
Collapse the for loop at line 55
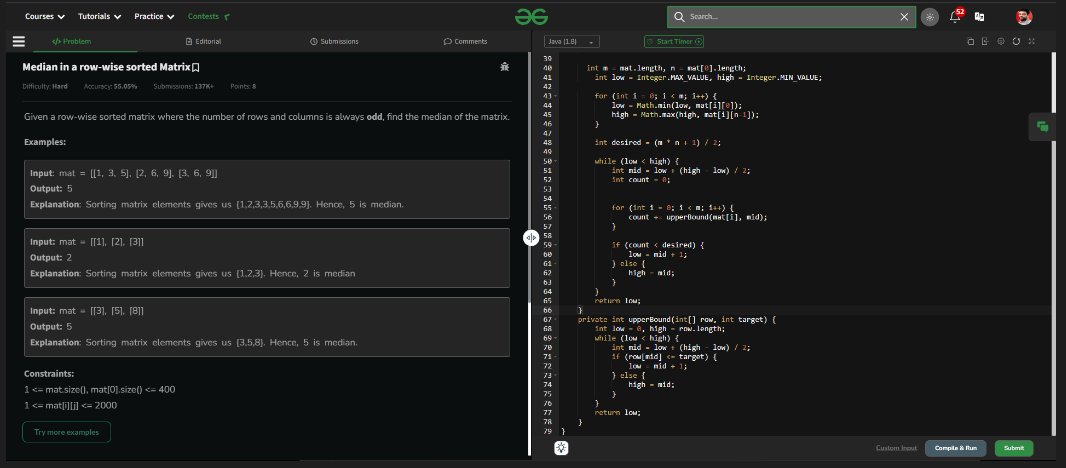point(556,207)
